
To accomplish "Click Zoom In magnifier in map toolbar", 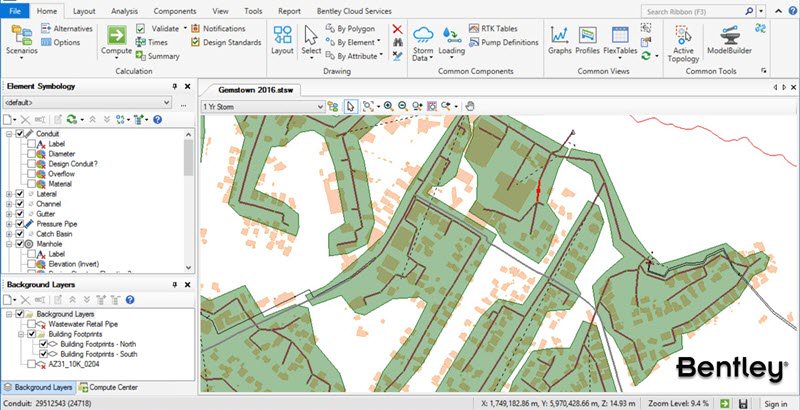I will coord(388,106).
